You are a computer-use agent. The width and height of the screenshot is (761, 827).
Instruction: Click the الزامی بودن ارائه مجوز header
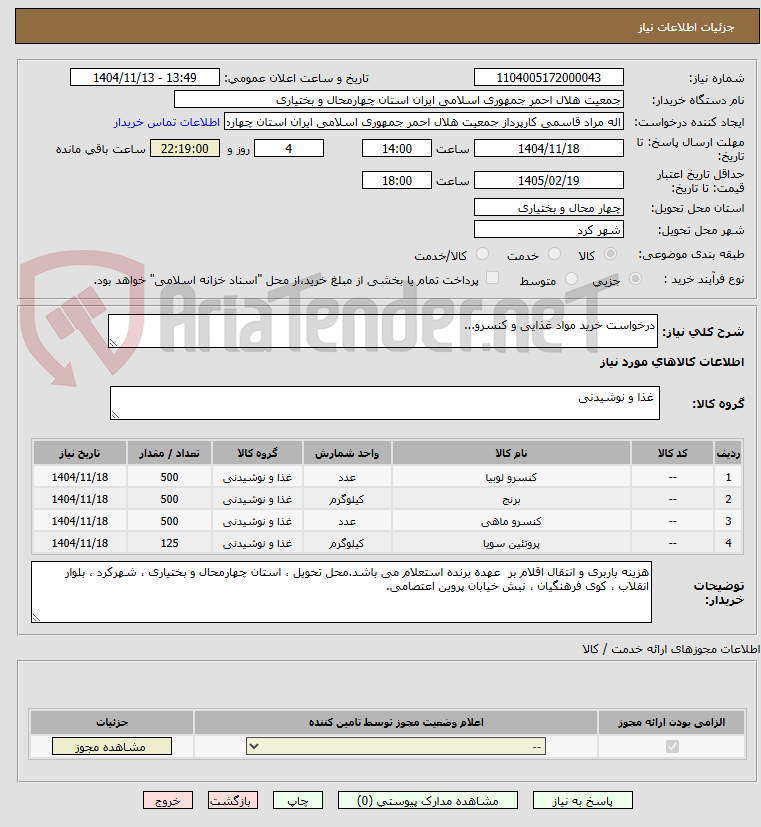[x=671, y=722]
